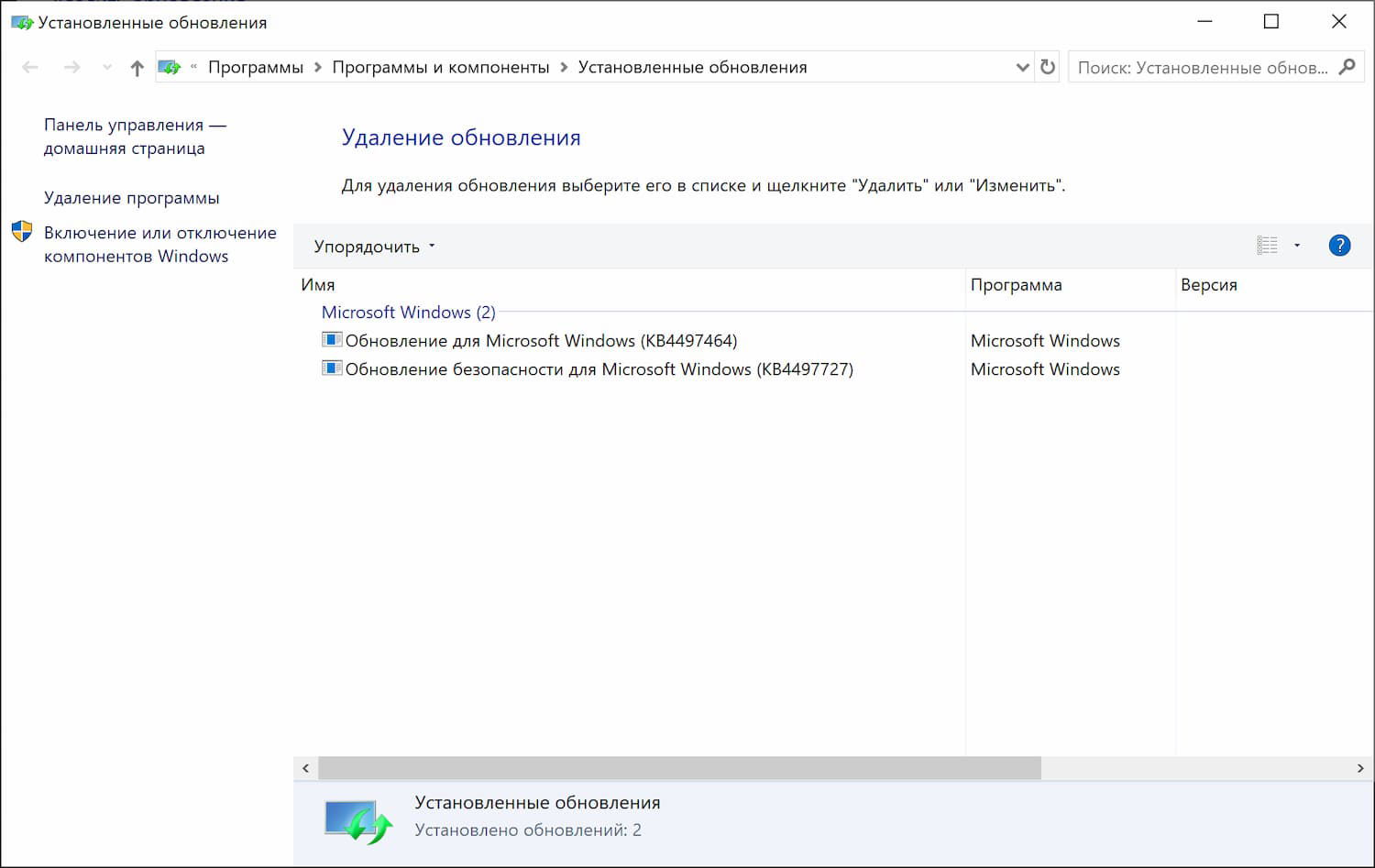Click the Back navigation arrow
The image size is (1375, 868).
[30, 66]
